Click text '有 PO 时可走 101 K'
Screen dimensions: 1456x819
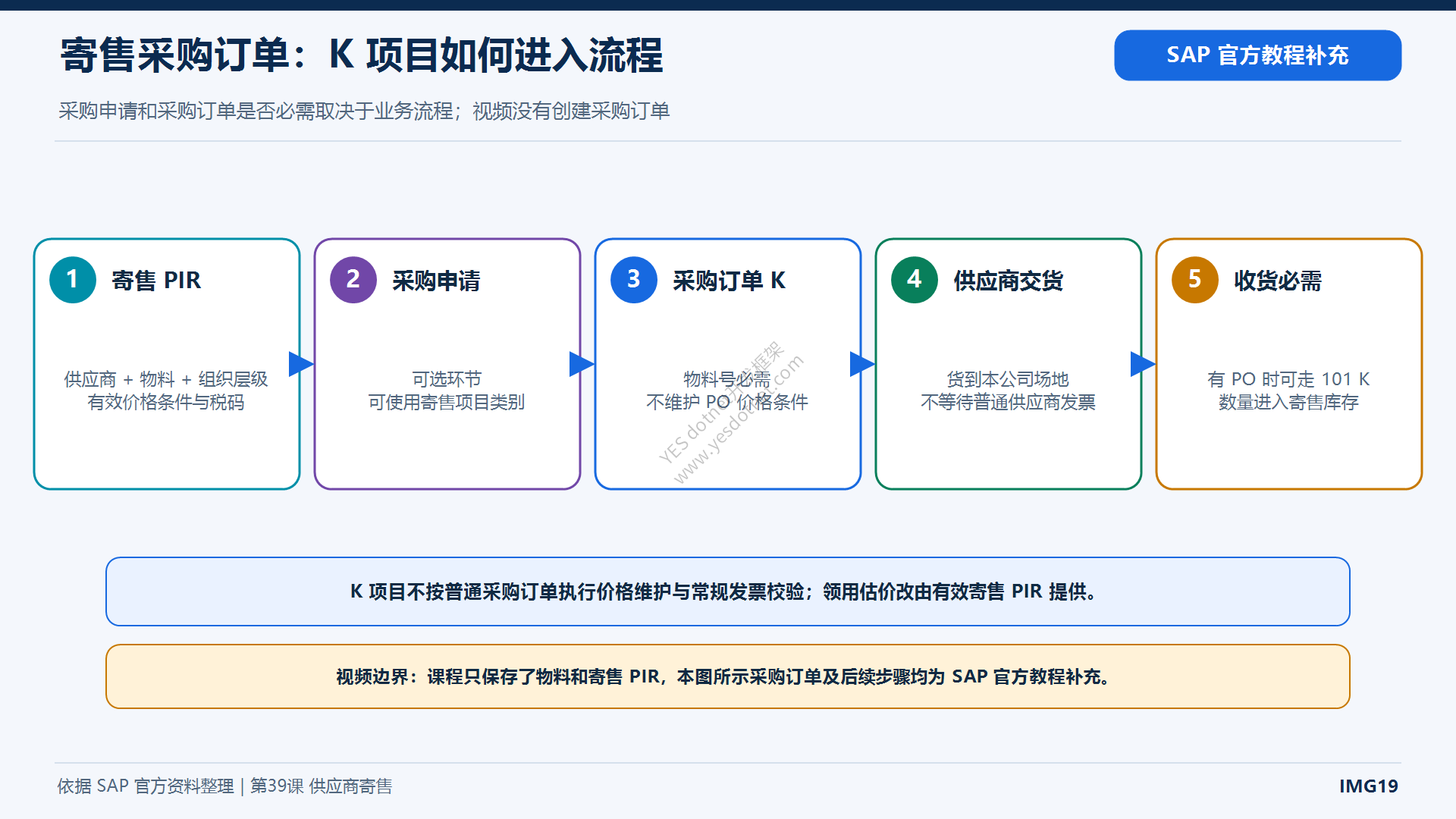tap(1288, 379)
